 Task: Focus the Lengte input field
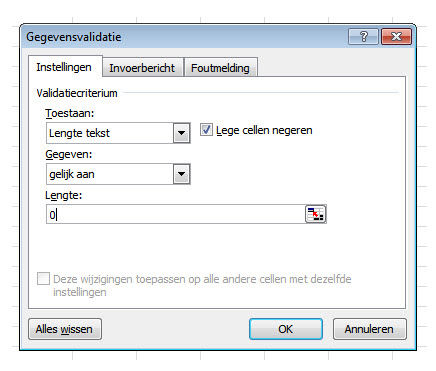[x=176, y=214]
